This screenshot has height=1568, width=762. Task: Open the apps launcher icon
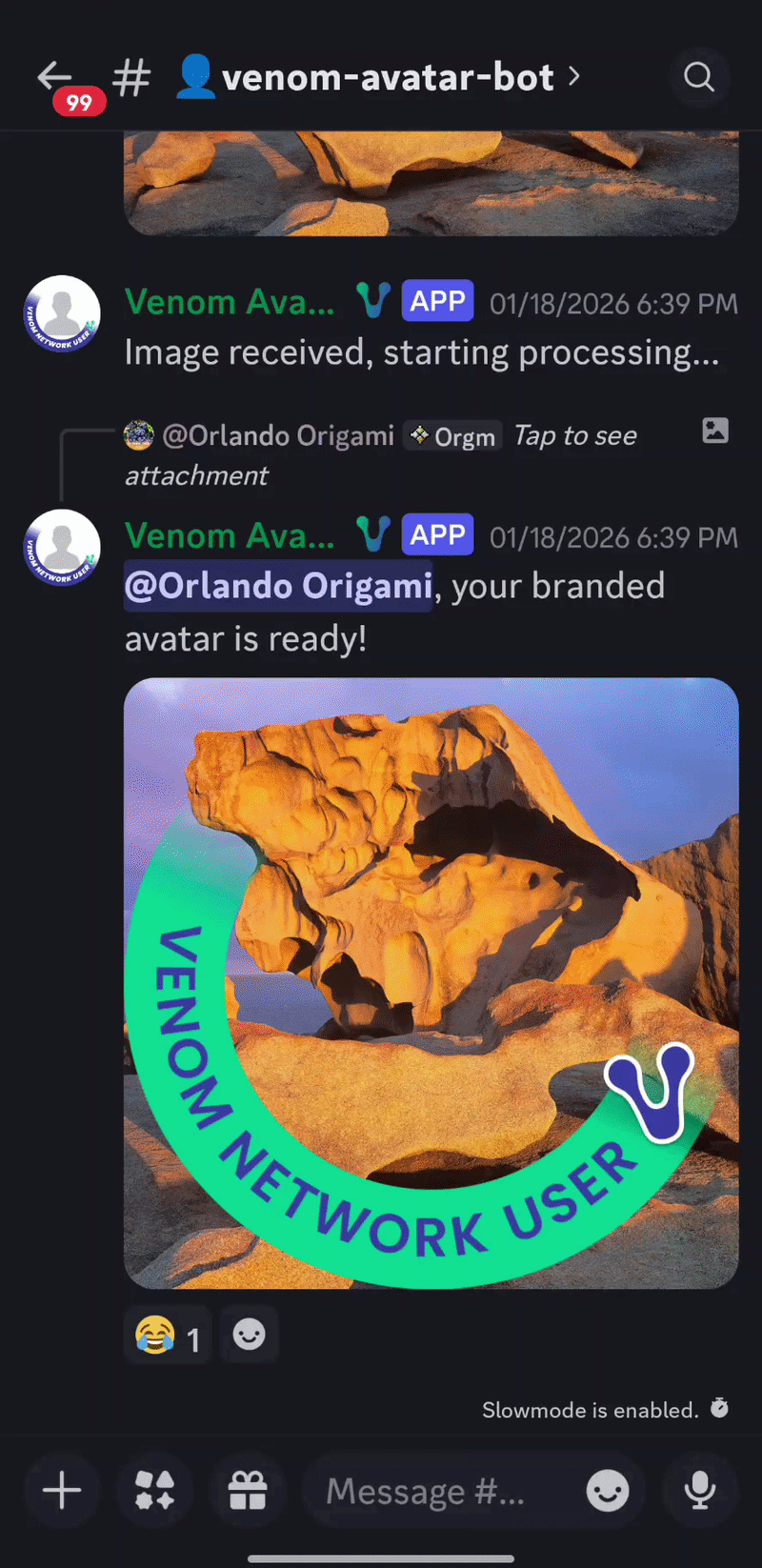click(x=154, y=1490)
